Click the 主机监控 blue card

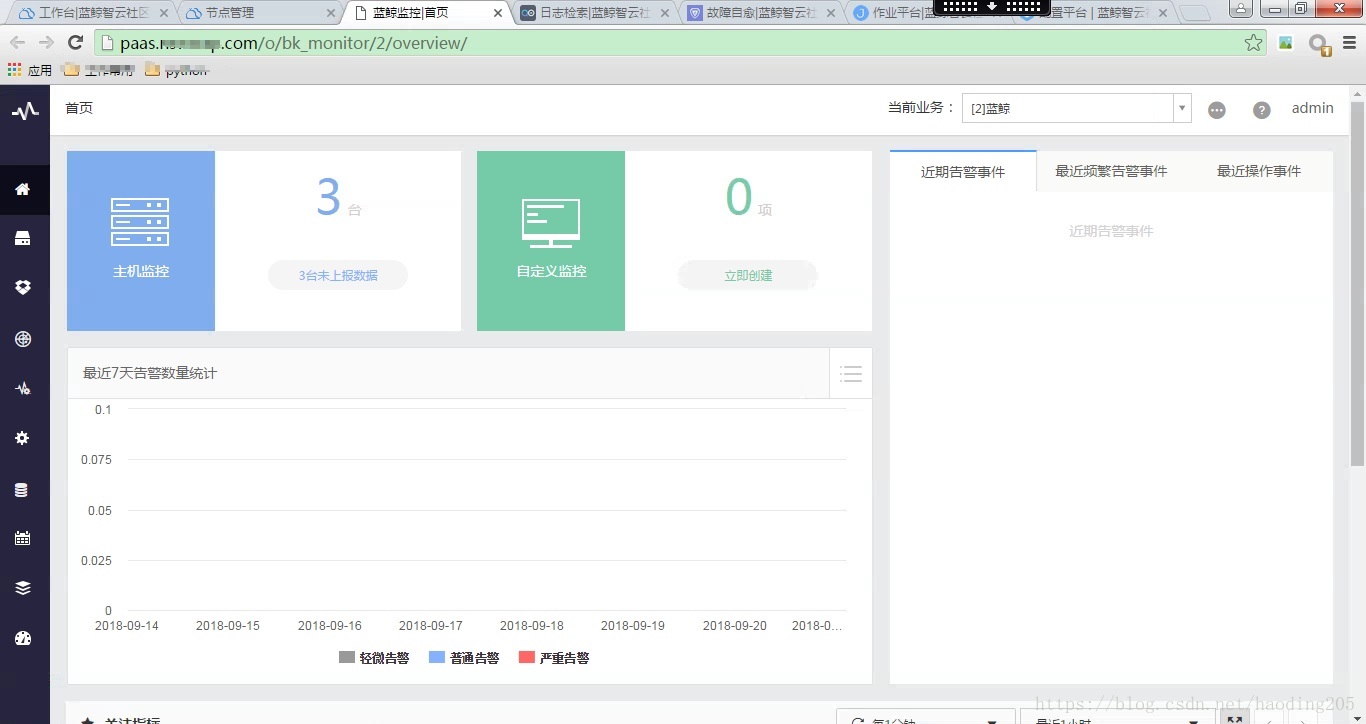141,241
